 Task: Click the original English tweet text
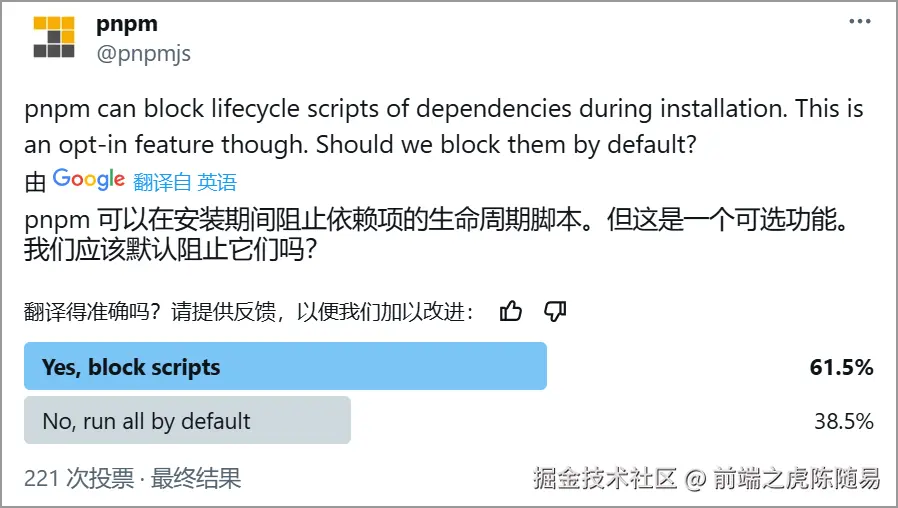coord(443,126)
